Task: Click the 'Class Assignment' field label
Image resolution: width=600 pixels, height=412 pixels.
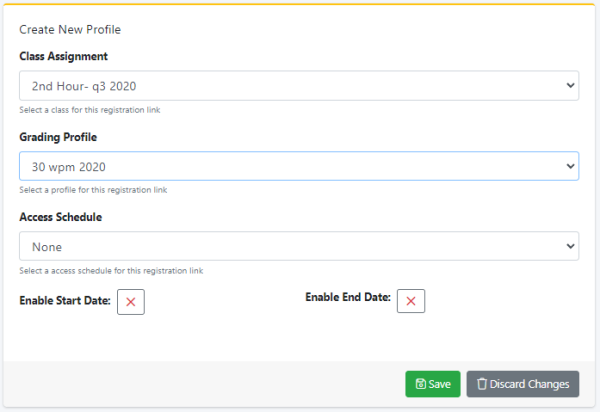Action: [64, 56]
